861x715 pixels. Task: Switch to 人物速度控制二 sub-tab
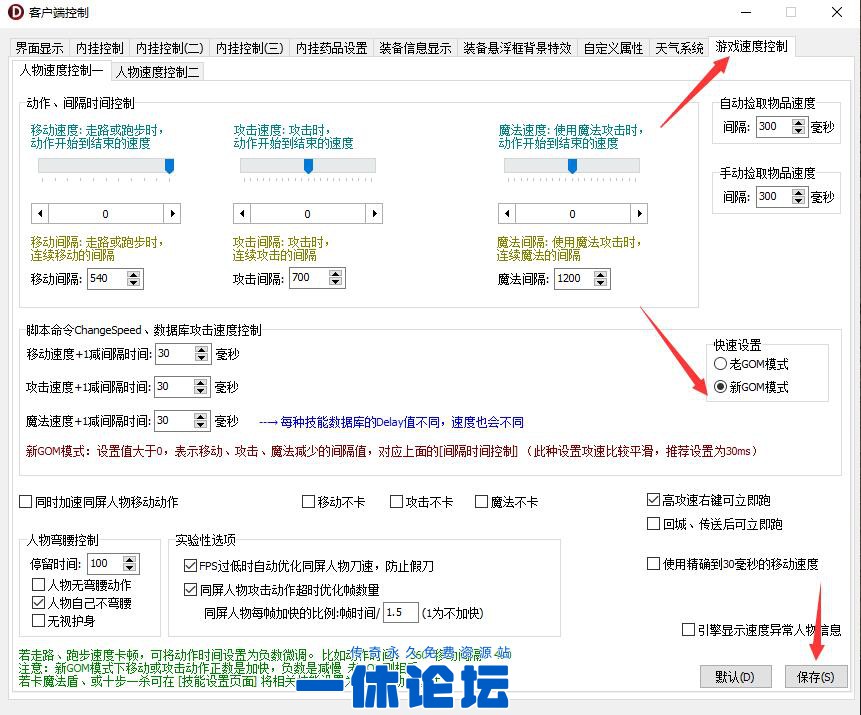(158, 72)
